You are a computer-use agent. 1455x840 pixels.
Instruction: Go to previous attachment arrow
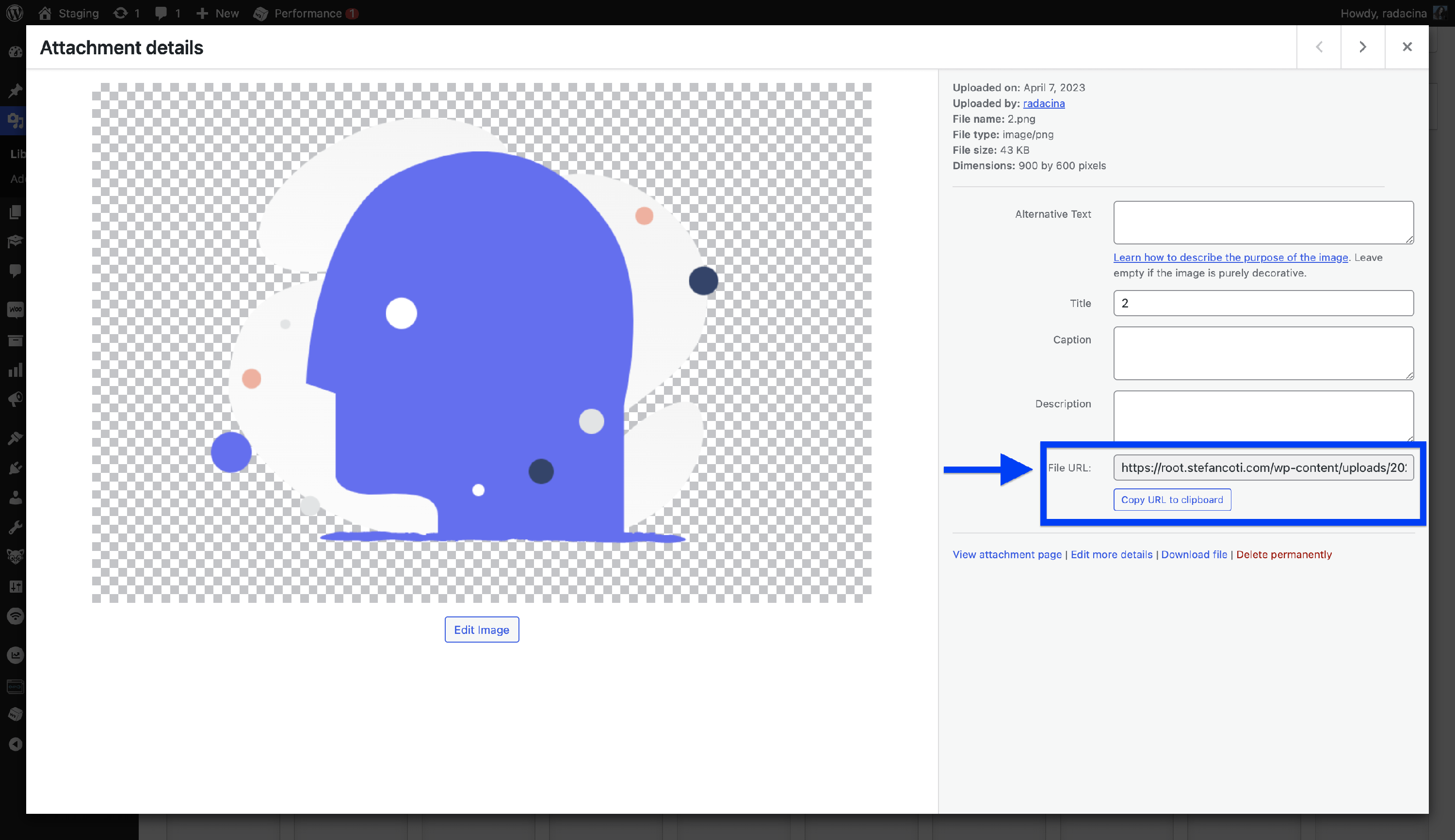pos(1319,47)
